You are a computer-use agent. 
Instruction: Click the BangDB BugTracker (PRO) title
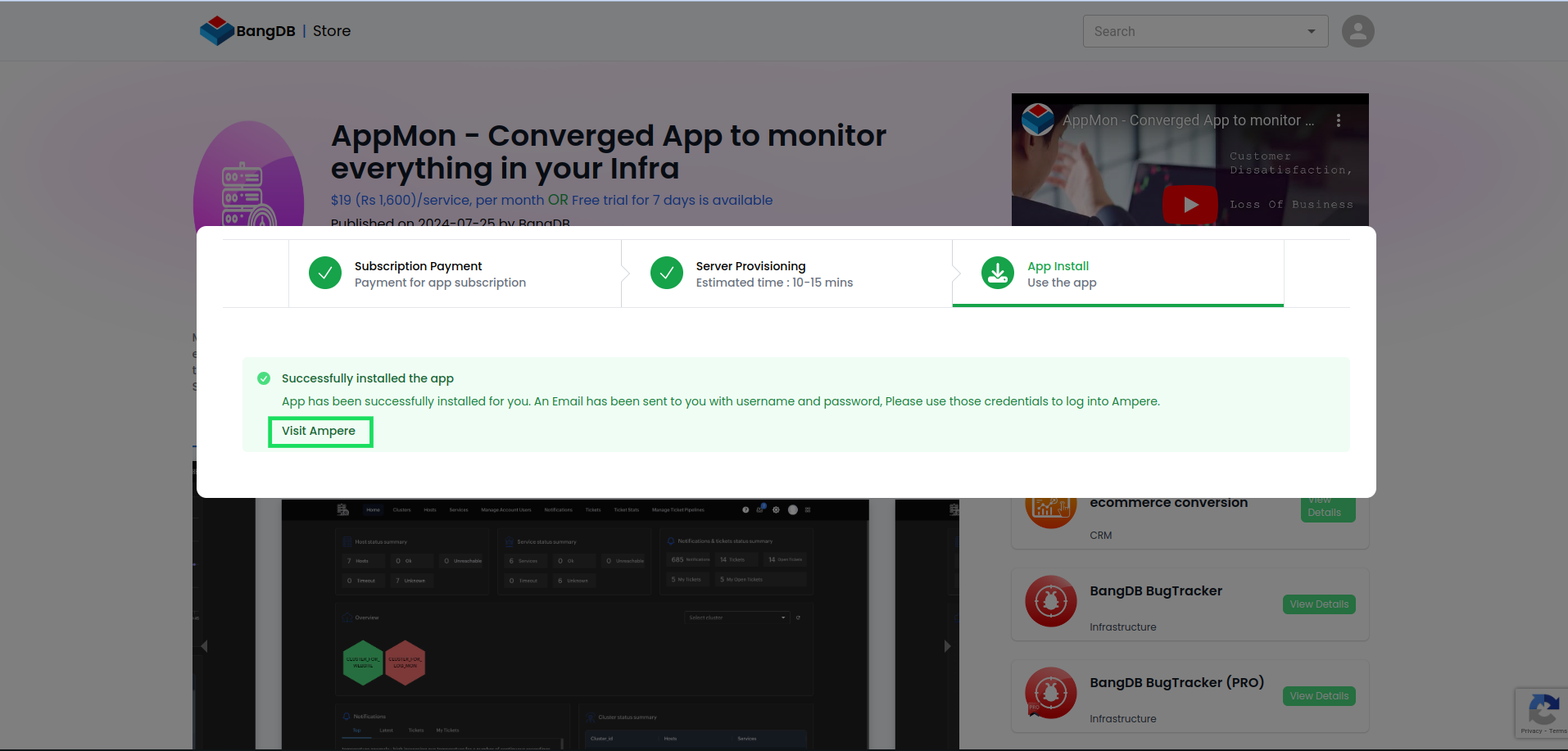point(1177,683)
